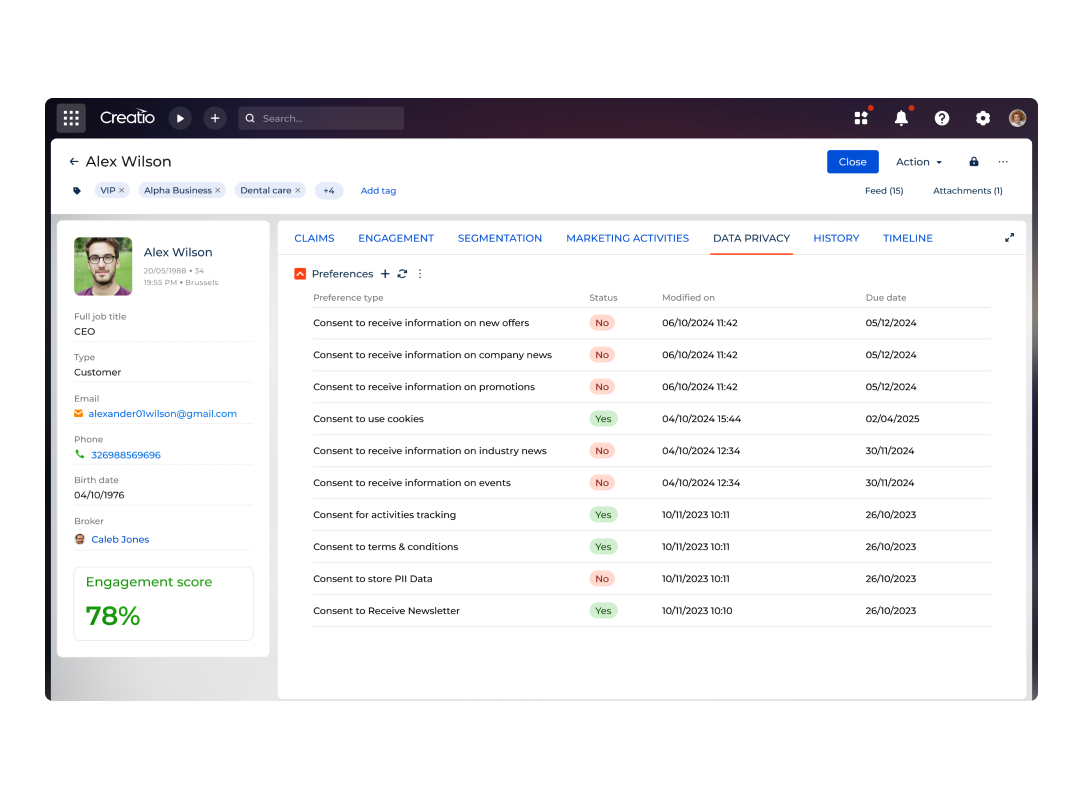Switch to the Engagement tab
The width and height of the screenshot is (1082, 800).
(x=396, y=238)
